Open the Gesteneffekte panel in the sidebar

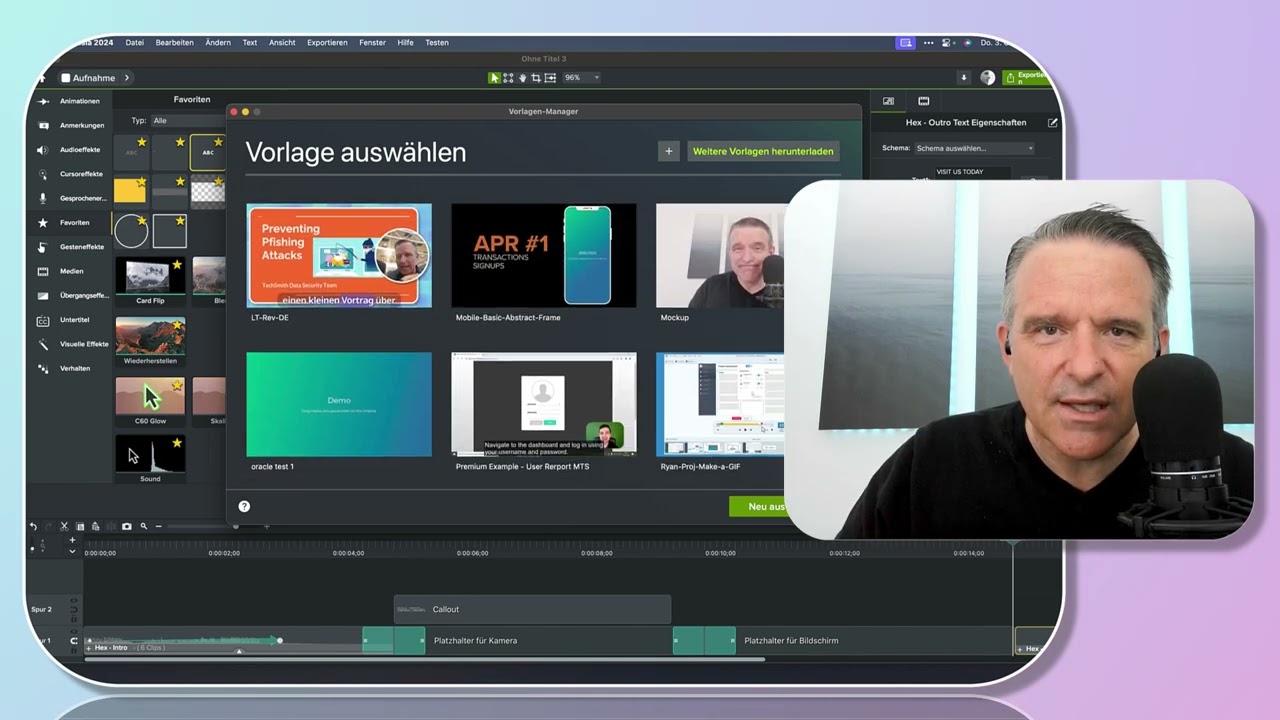click(x=72, y=247)
